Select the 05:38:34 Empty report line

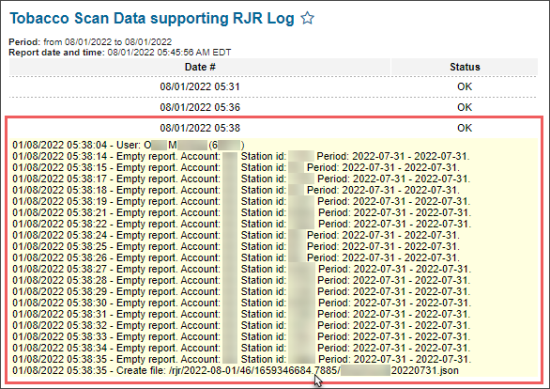241,348
